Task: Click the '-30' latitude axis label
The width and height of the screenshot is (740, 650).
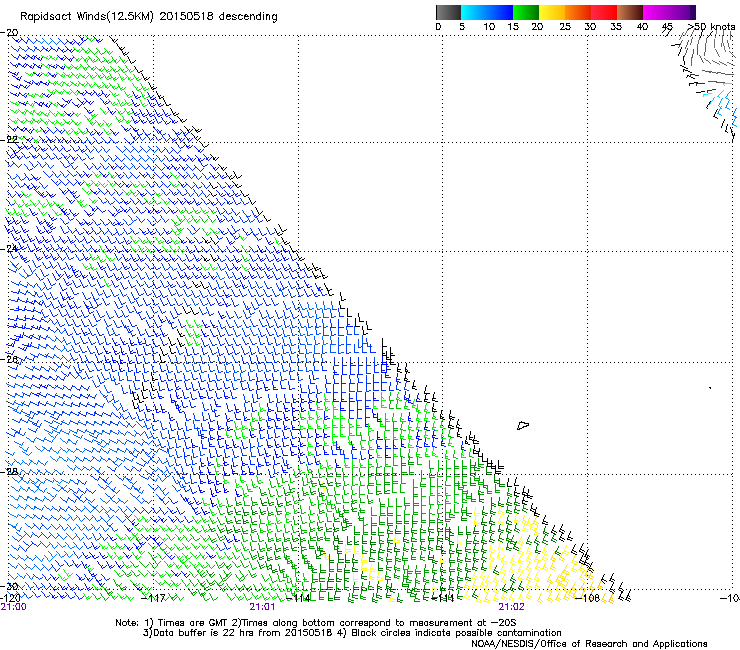Action: pos(9,586)
